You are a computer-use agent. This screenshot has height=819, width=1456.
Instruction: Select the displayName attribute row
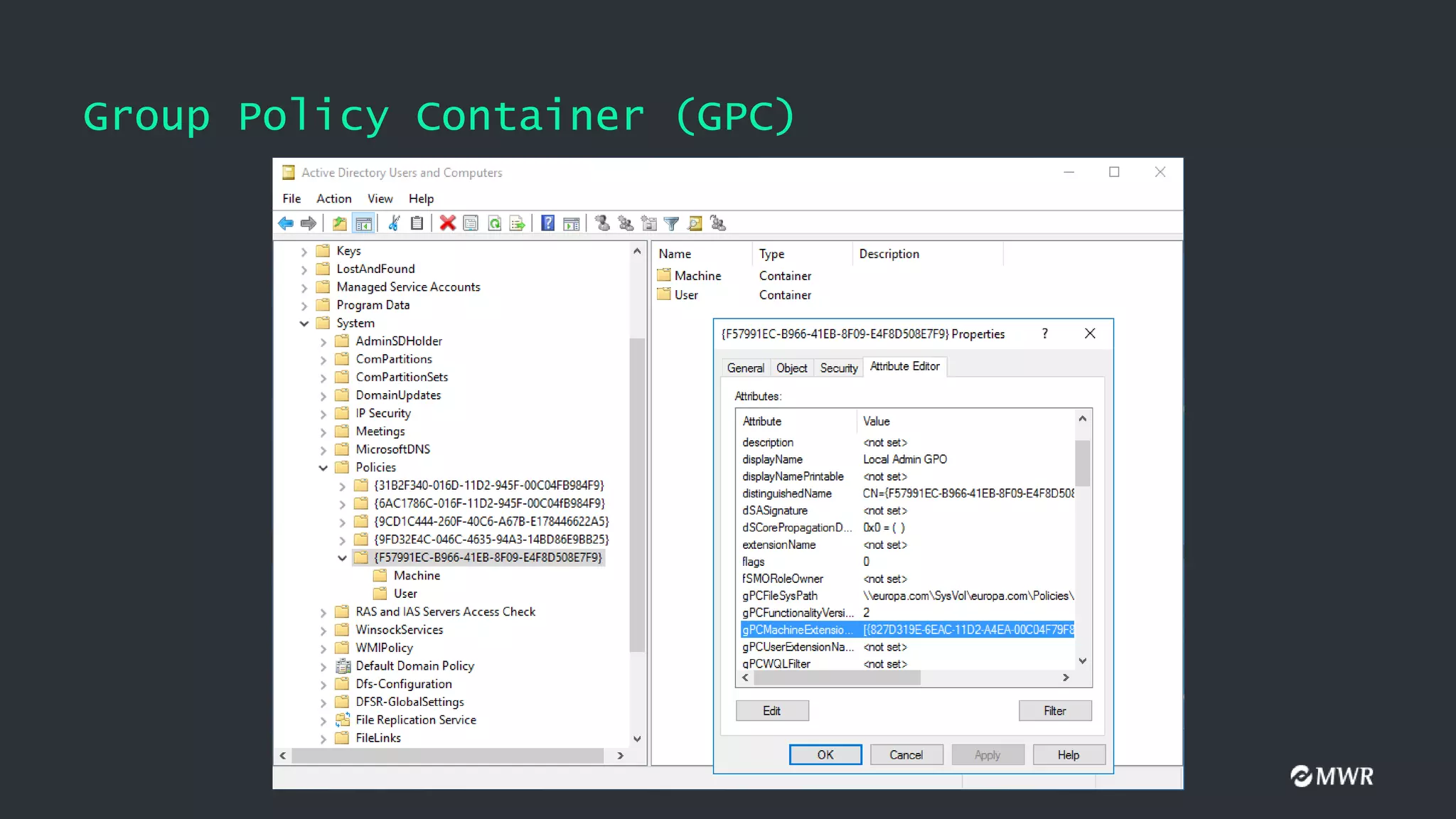[907, 459]
